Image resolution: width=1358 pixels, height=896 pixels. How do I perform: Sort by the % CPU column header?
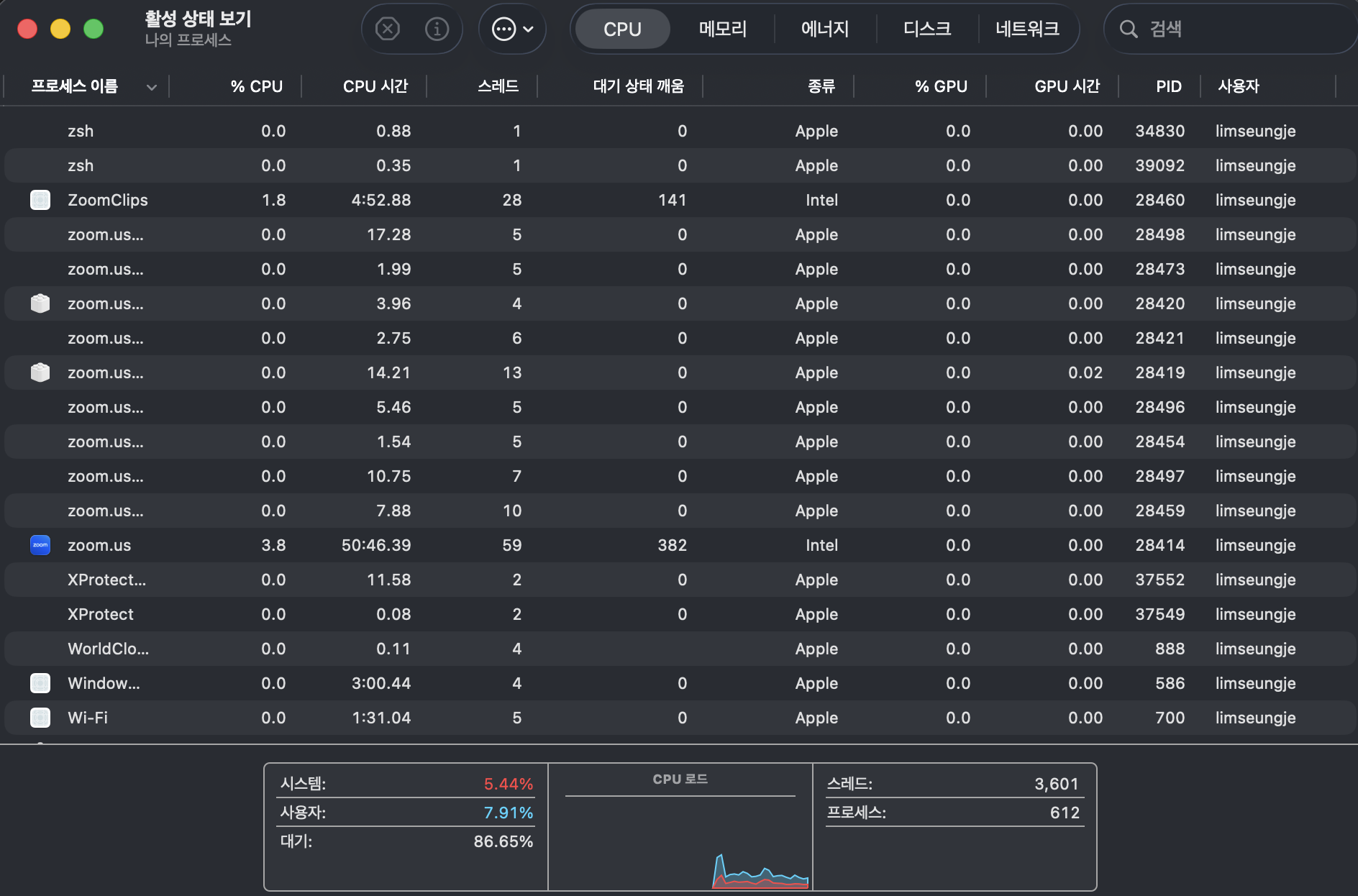point(256,86)
